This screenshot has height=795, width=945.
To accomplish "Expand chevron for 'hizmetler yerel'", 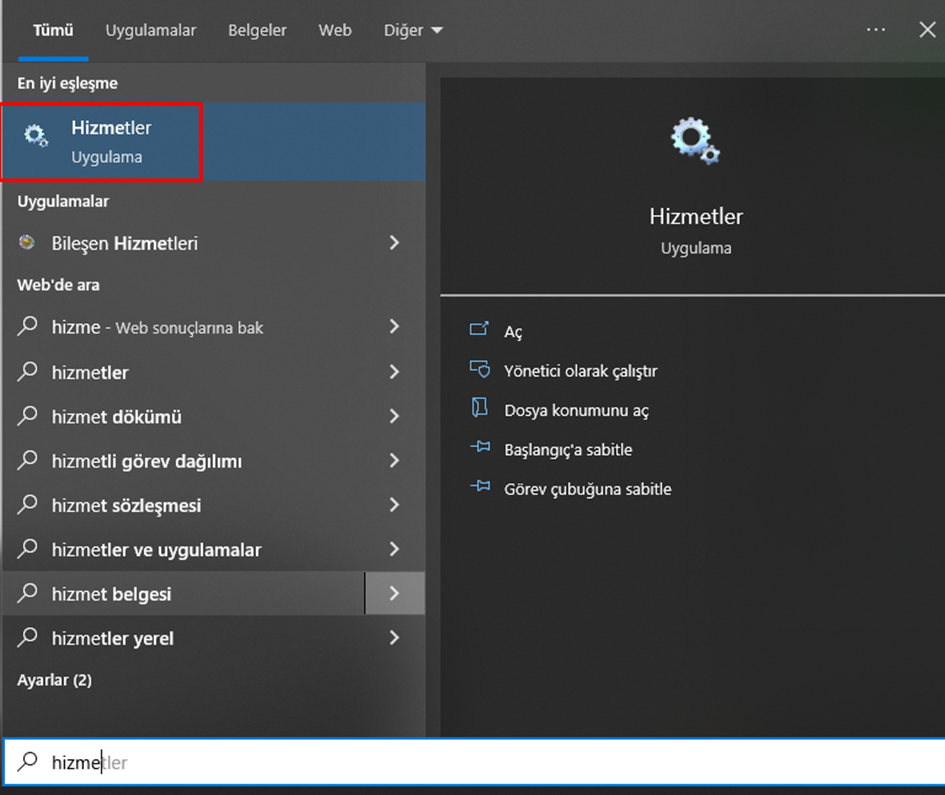I will pyautogui.click(x=394, y=638).
